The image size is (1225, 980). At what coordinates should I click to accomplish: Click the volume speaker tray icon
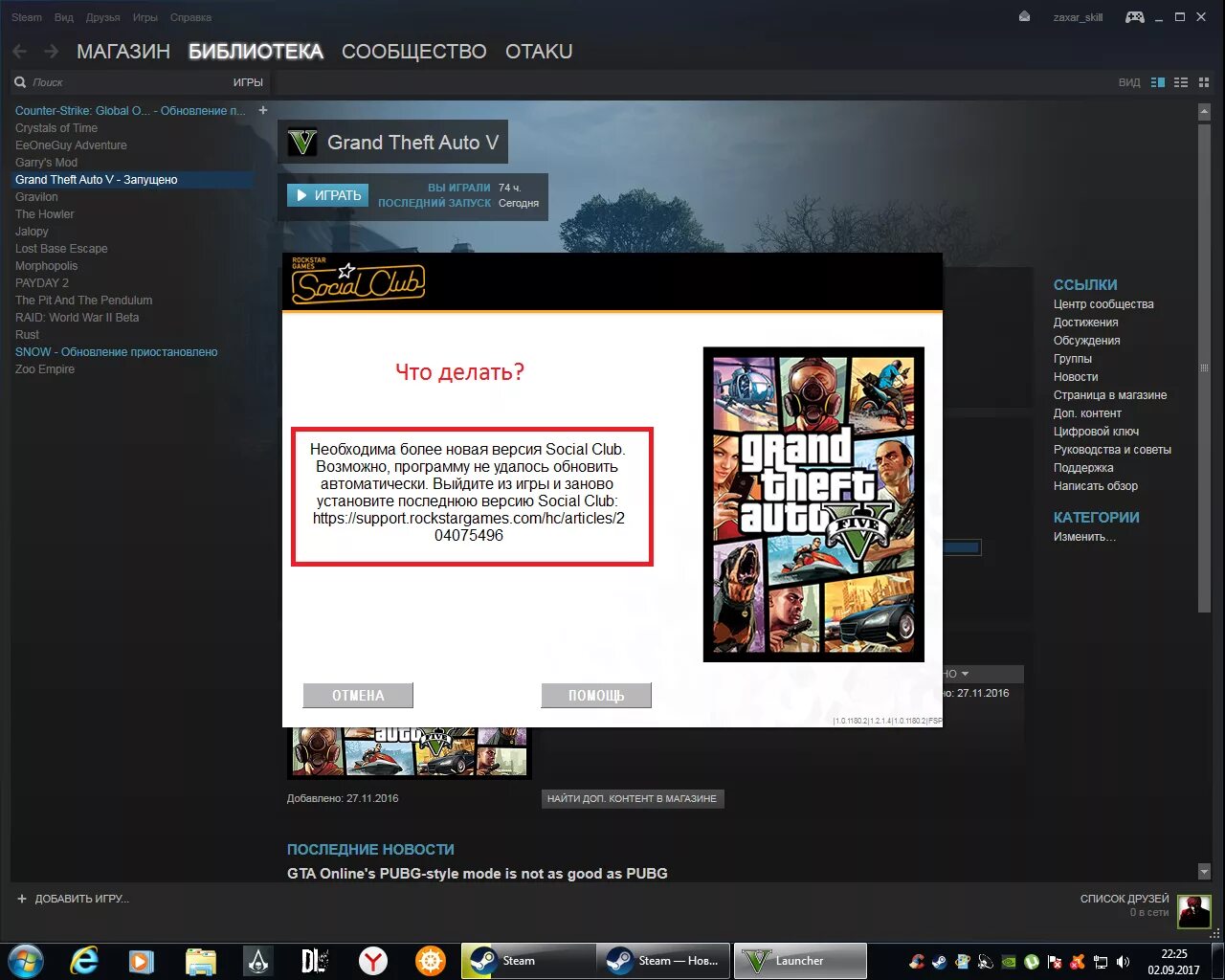(x=1124, y=962)
